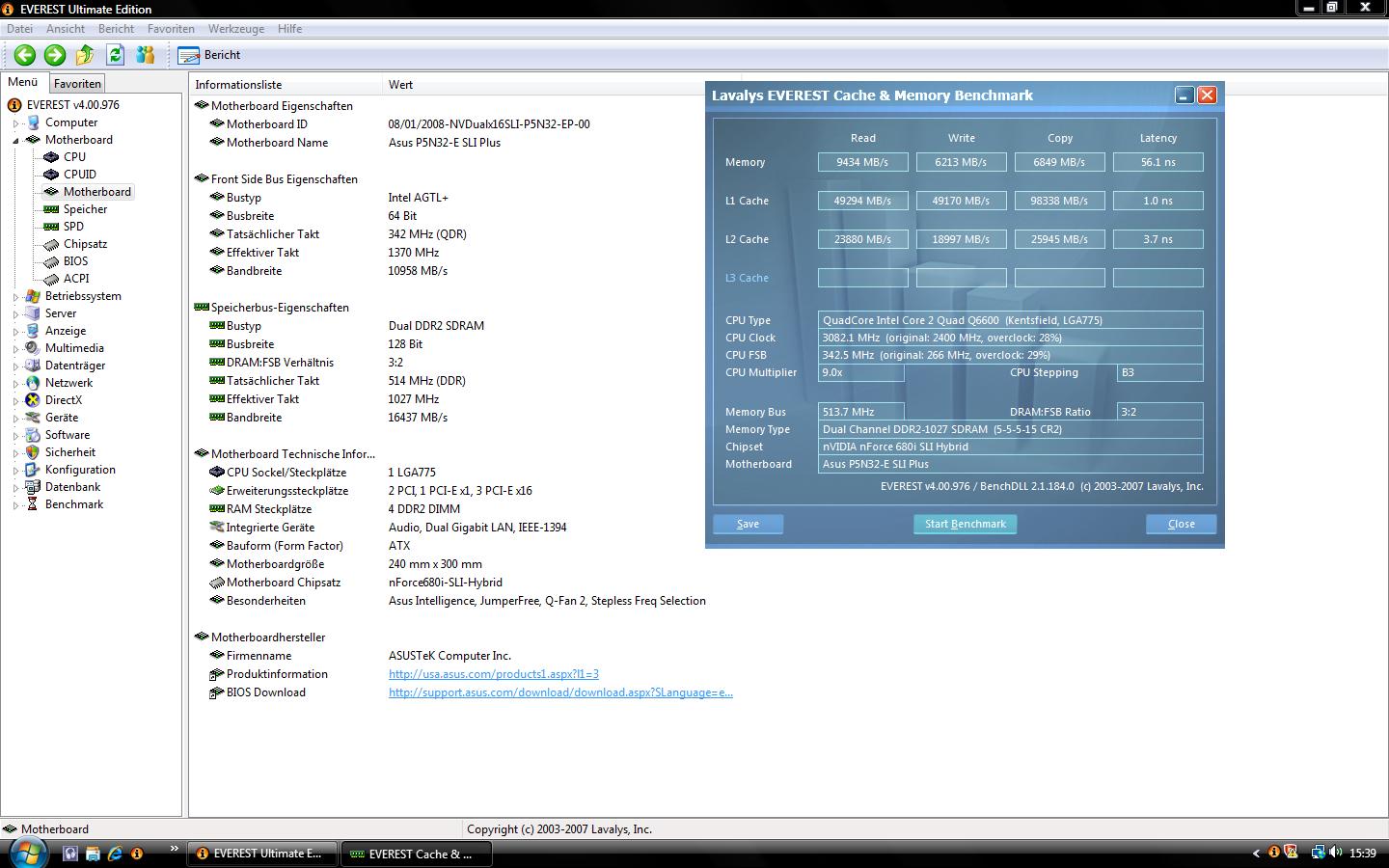
Task: Expand the Betriebssystem tree node
Action: (x=16, y=297)
